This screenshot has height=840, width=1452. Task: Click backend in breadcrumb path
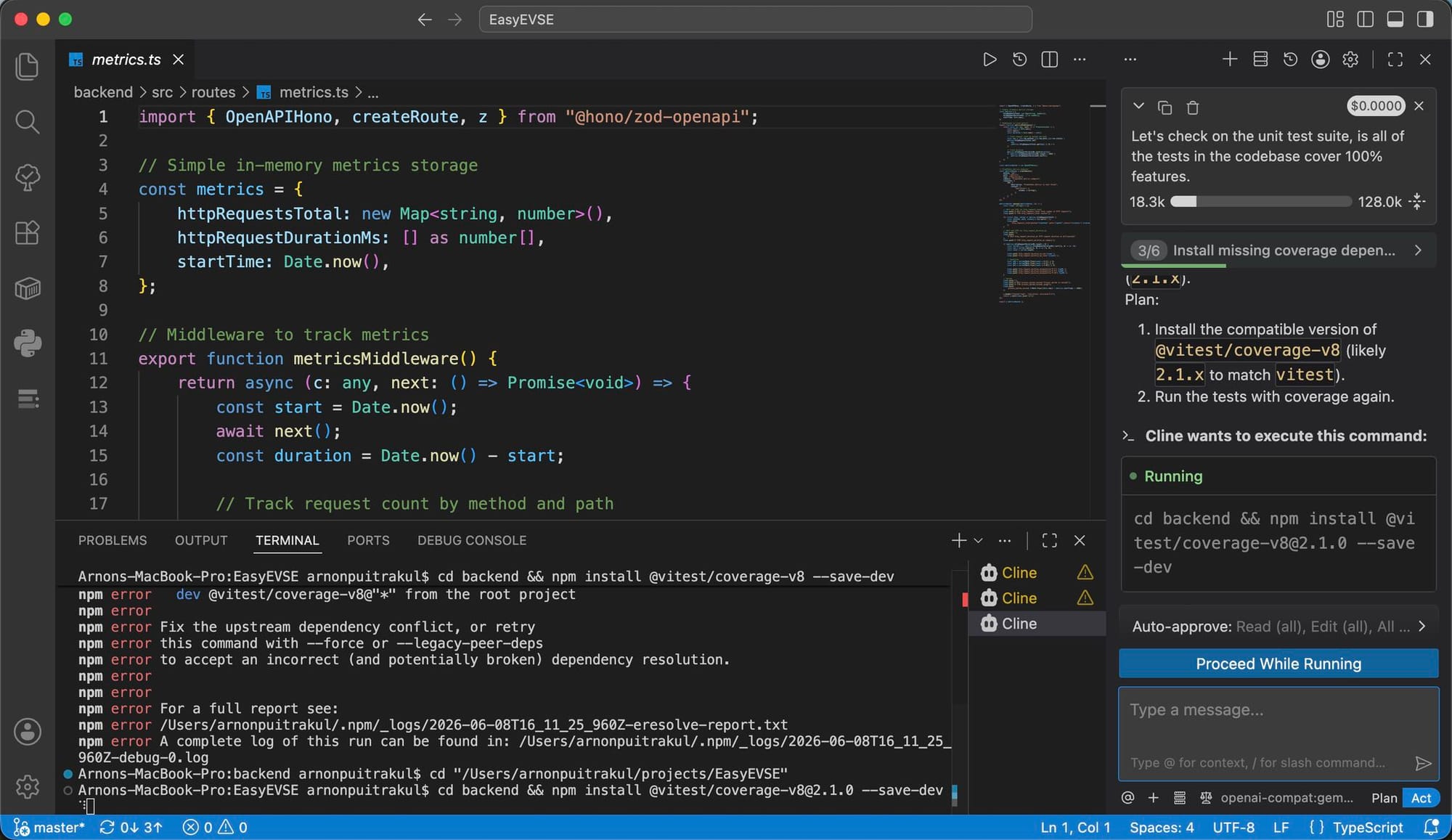103,93
